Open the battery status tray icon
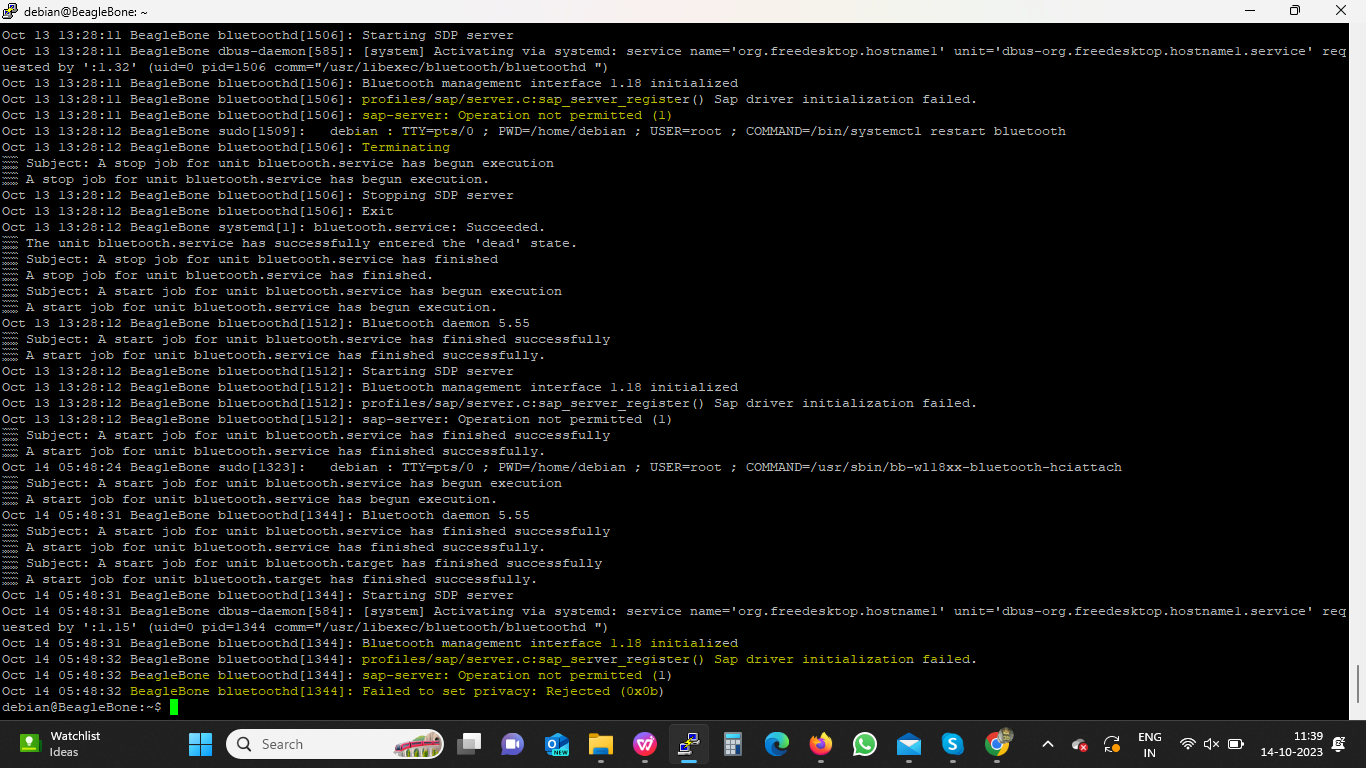This screenshot has width=1366, height=768. [1235, 744]
